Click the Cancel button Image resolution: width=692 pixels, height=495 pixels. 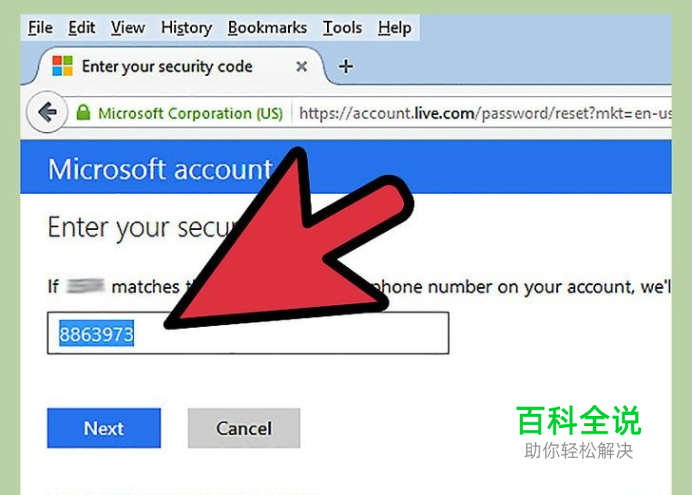(244, 428)
